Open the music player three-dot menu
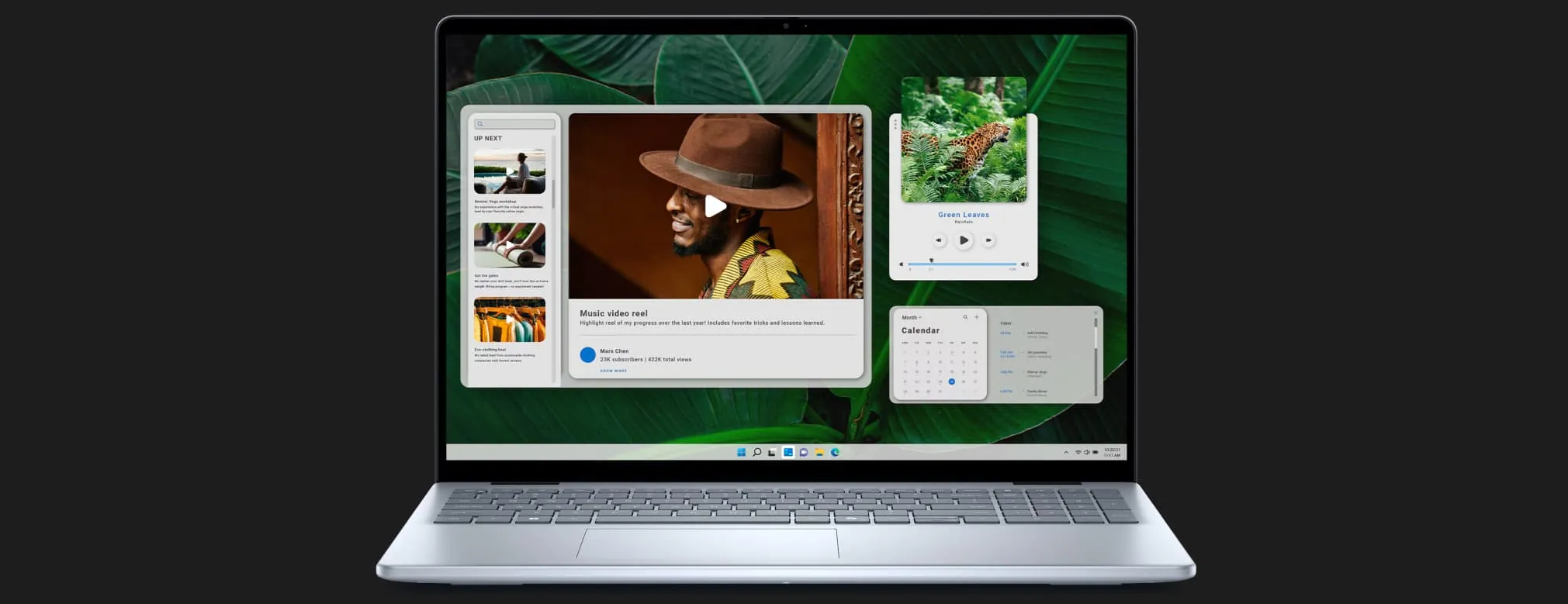 pyautogui.click(x=895, y=124)
